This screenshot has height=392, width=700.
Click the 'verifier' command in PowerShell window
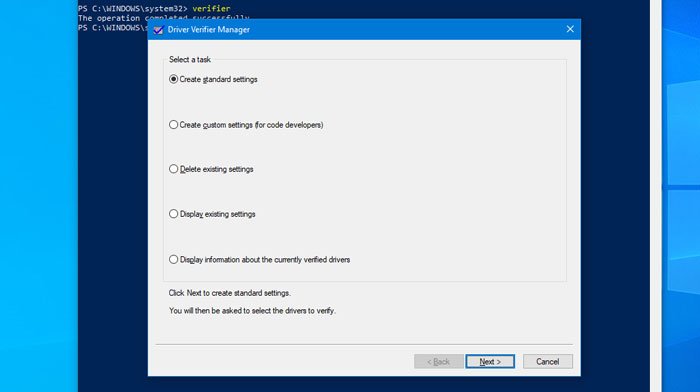211,8
